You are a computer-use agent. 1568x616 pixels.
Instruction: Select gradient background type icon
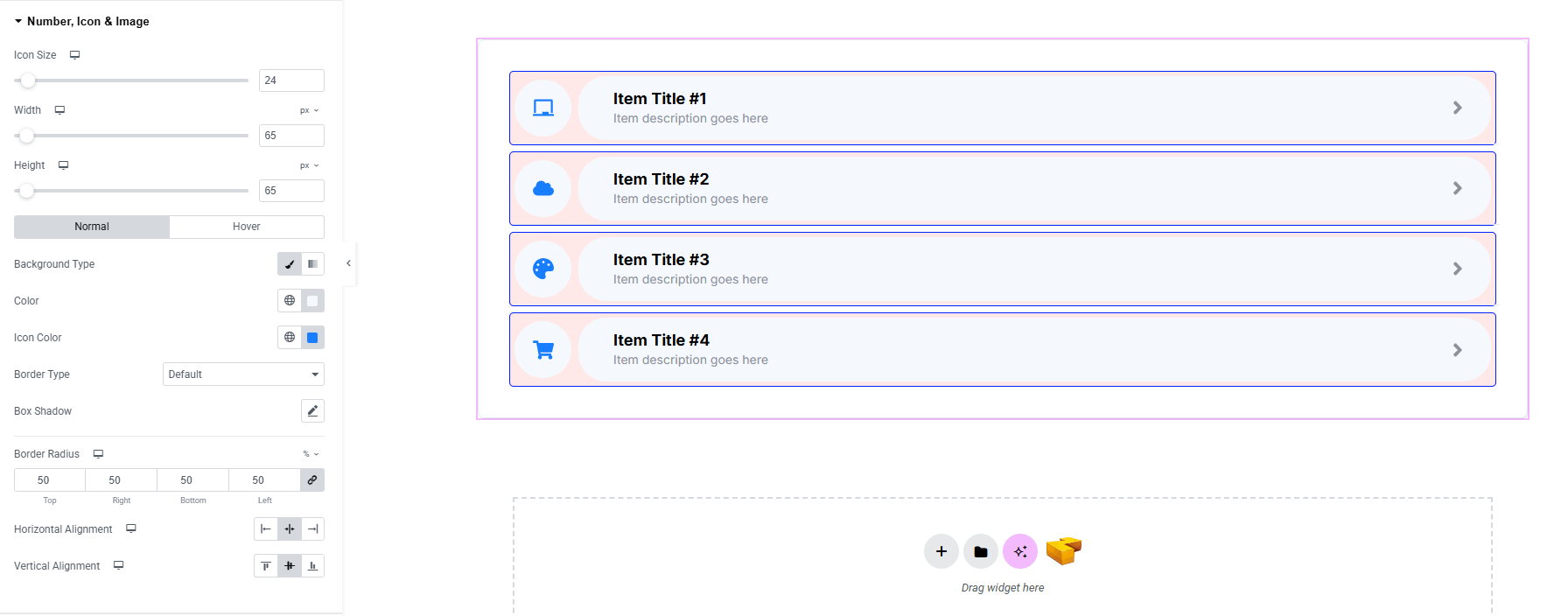tap(312, 264)
